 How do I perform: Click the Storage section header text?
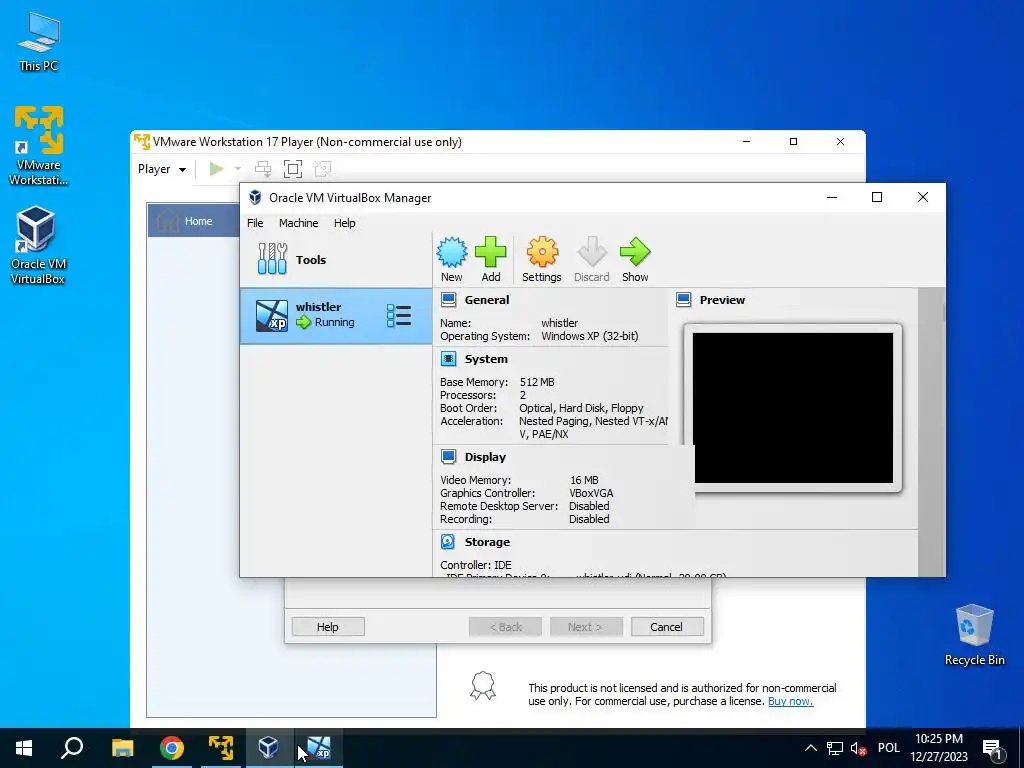tap(487, 542)
